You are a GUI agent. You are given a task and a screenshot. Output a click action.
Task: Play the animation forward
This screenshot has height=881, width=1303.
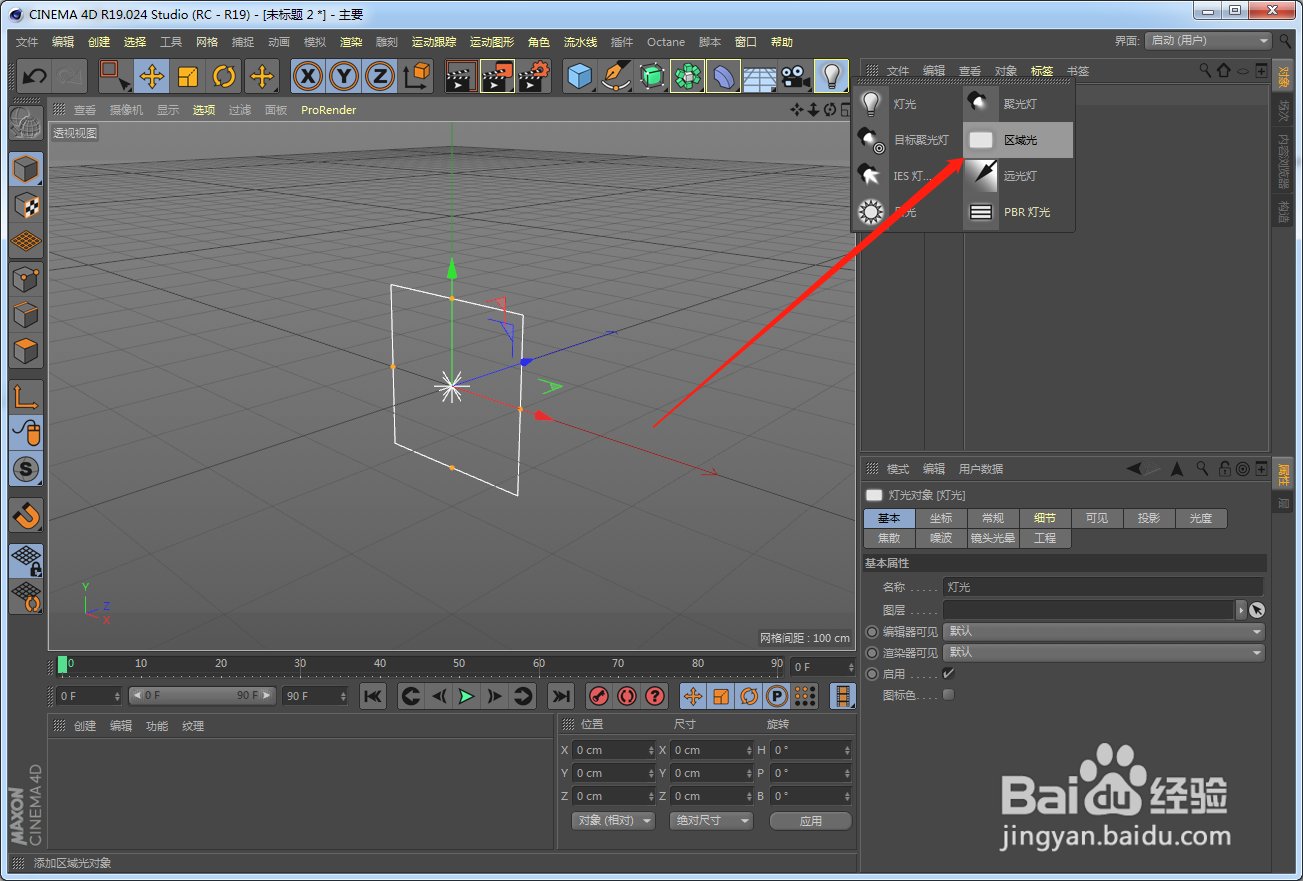coord(466,696)
